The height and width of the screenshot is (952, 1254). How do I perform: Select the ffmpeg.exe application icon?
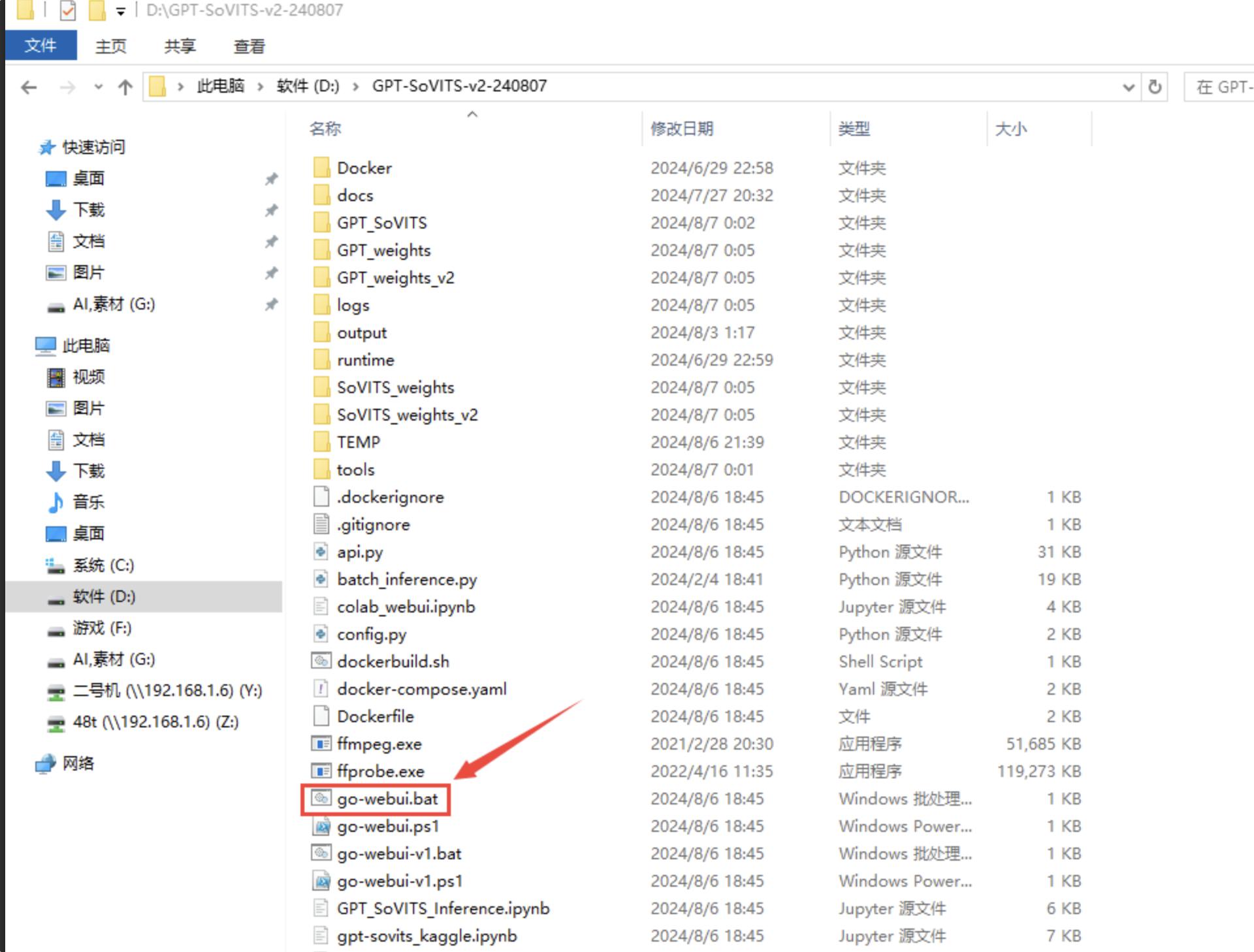pos(321,744)
